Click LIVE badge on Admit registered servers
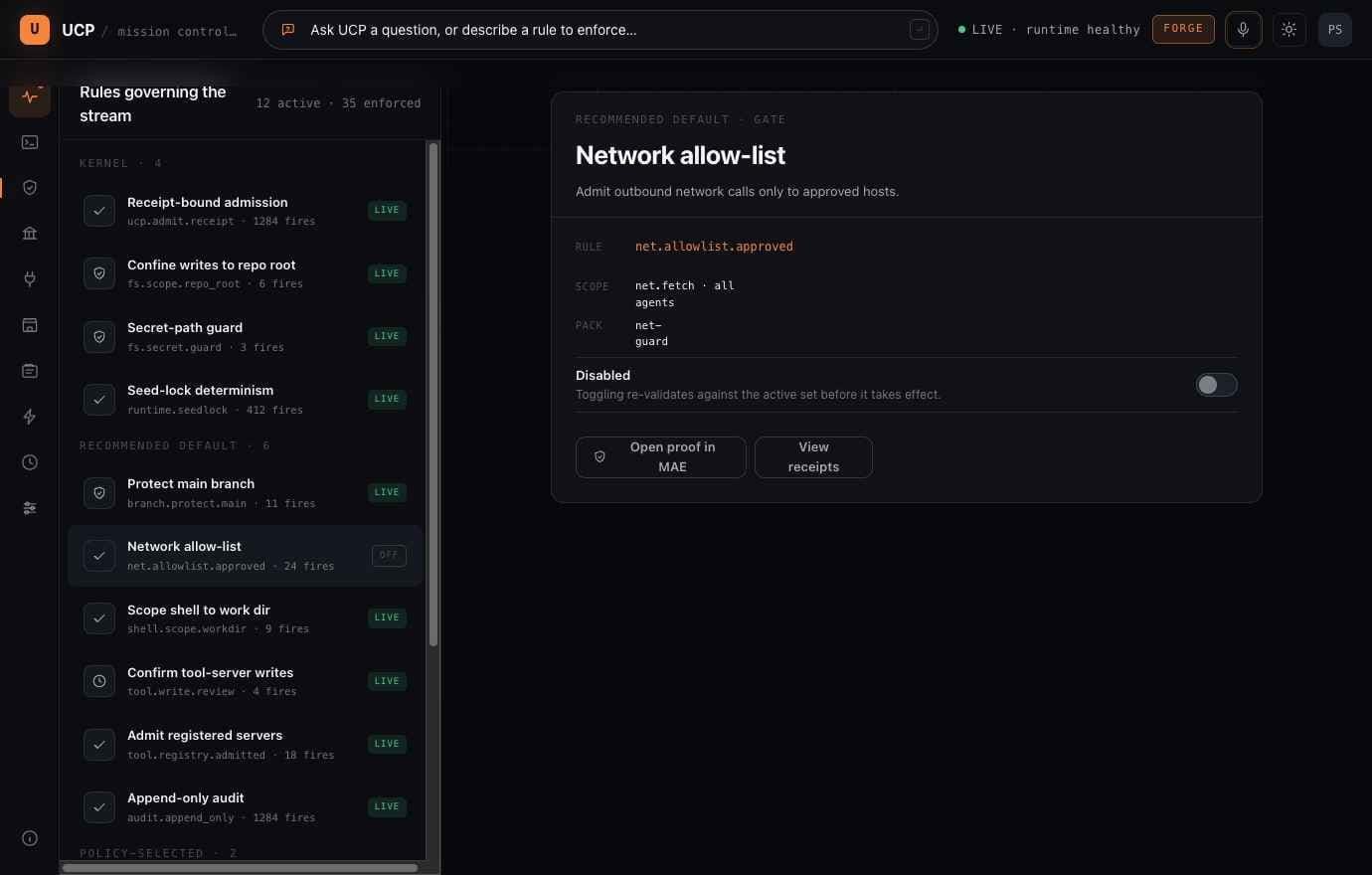Image resolution: width=1372 pixels, height=875 pixels. point(387,744)
